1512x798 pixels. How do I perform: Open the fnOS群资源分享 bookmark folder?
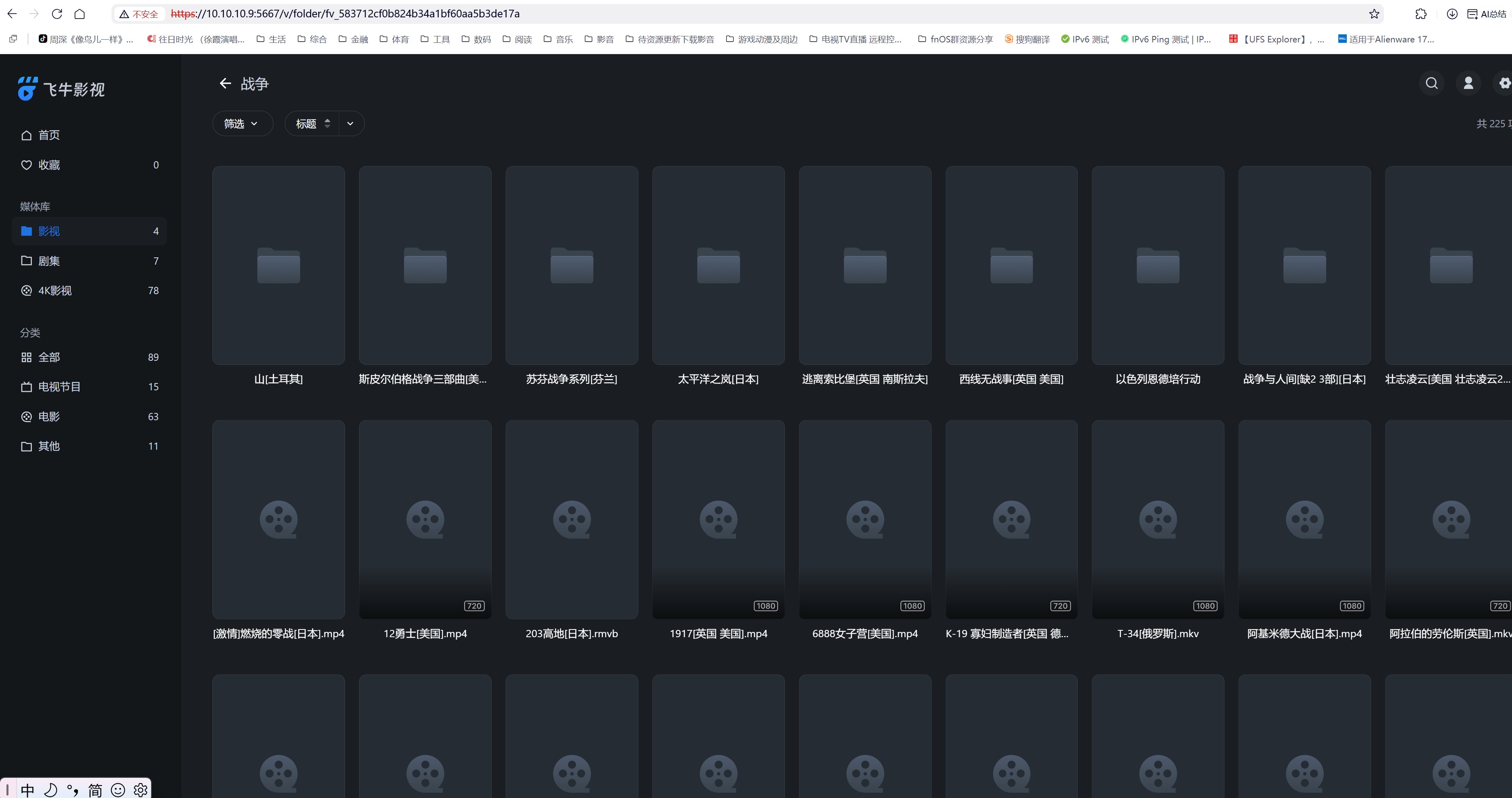(955, 39)
